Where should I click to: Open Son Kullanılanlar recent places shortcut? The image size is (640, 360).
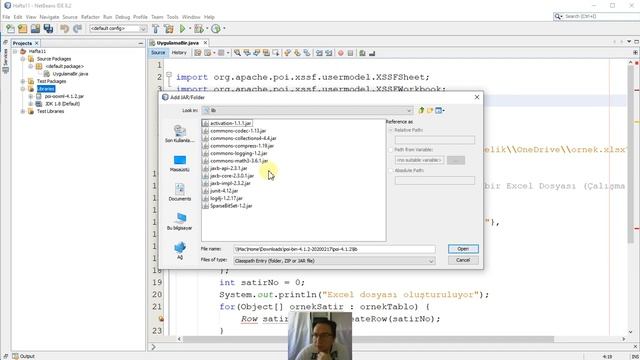180,133
